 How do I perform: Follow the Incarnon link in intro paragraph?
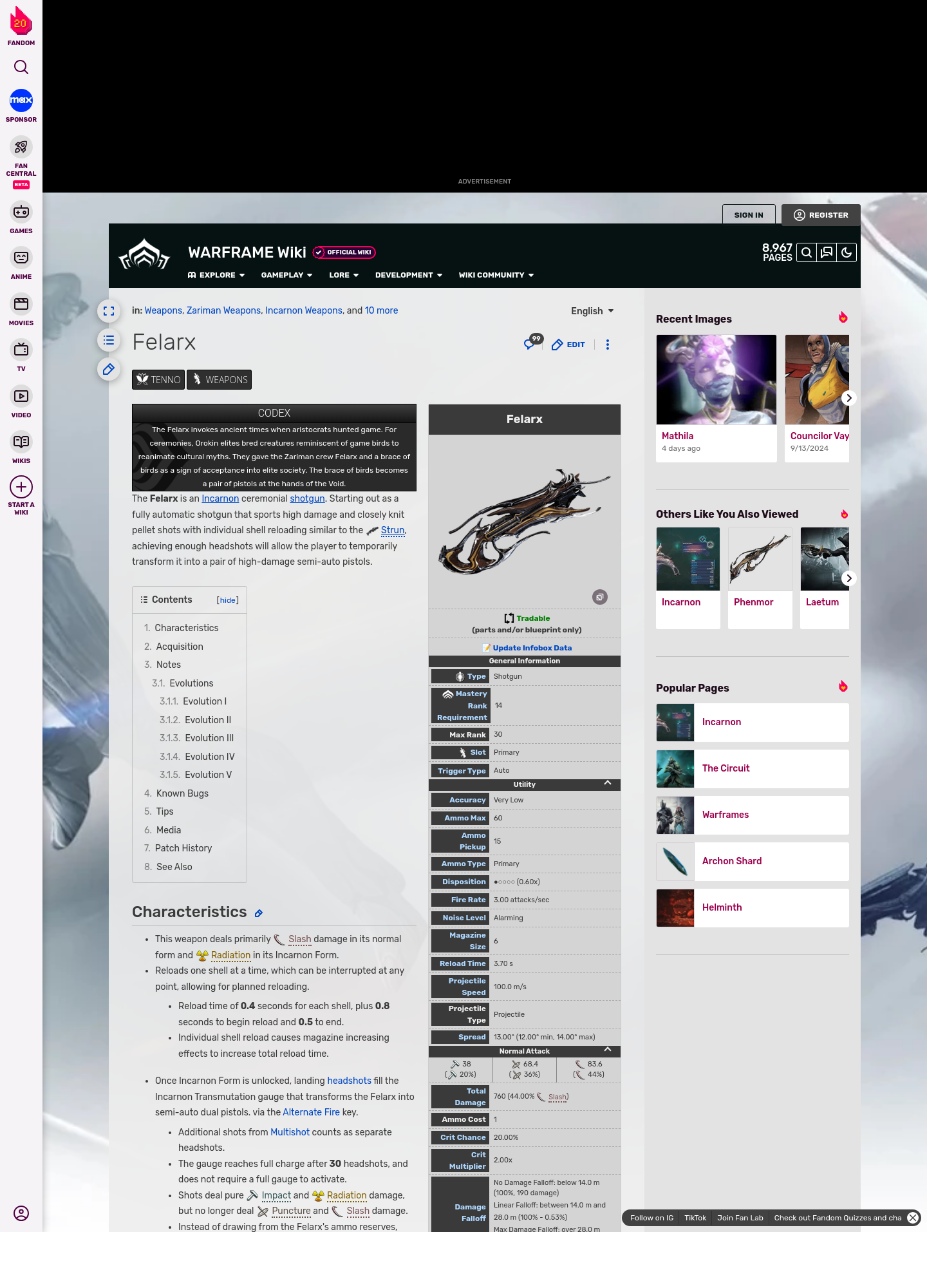(x=220, y=498)
